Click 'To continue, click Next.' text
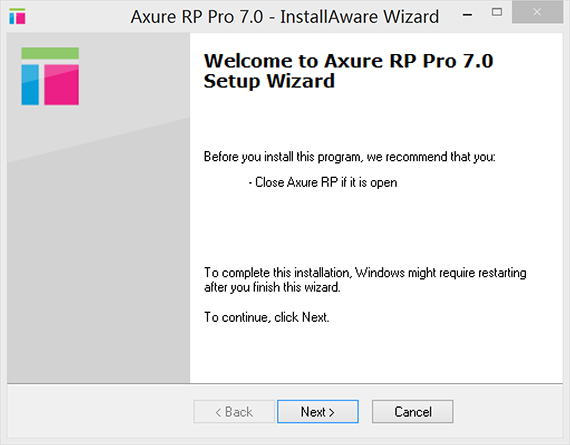This screenshot has width=570, height=445. (266, 317)
